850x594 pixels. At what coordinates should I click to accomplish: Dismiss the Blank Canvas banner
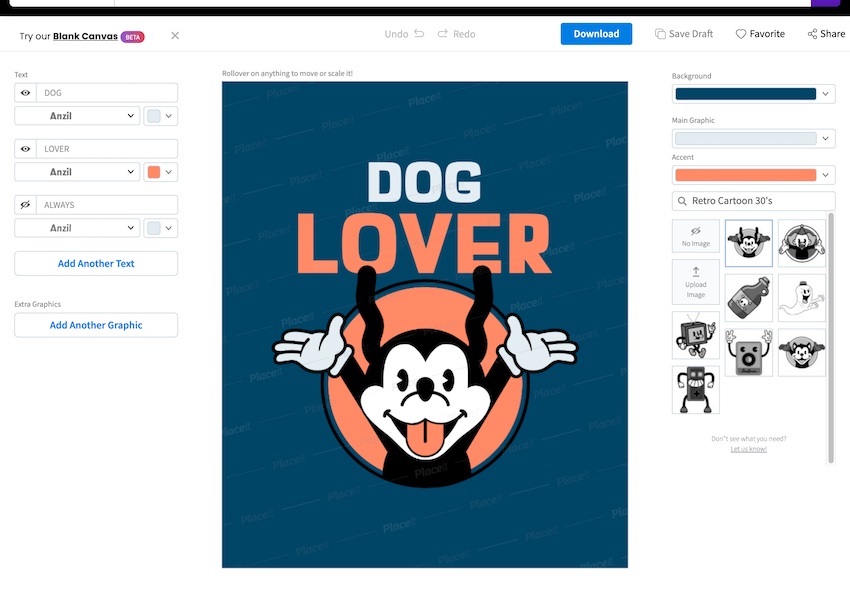click(x=175, y=36)
